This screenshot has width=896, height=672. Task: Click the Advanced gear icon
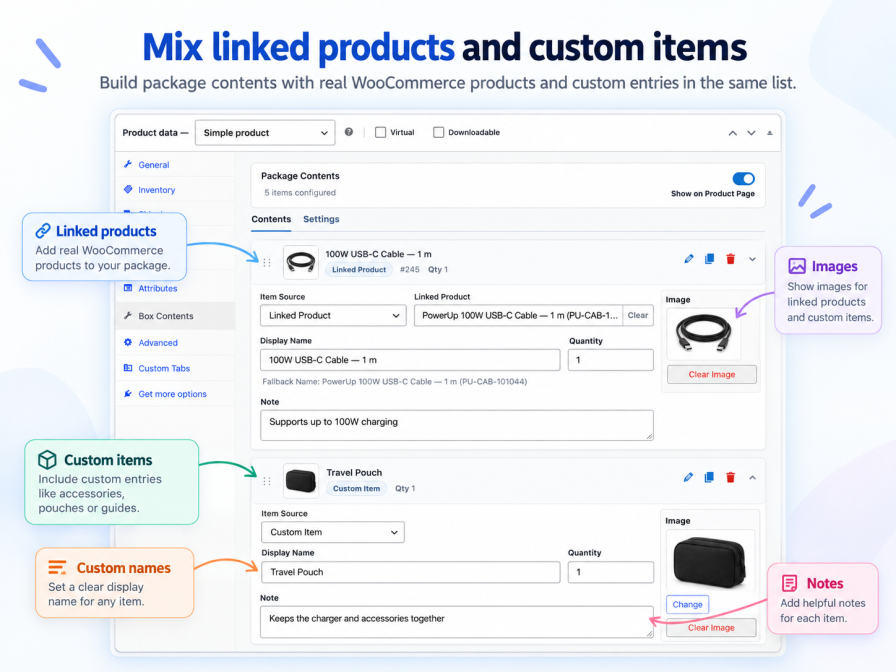[x=128, y=342]
